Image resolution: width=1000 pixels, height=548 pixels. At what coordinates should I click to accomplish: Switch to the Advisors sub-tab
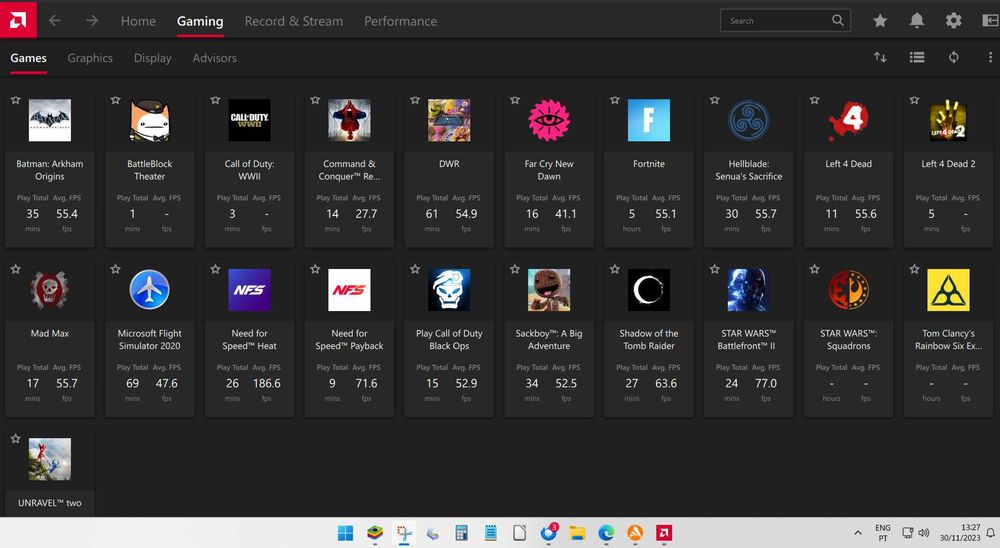point(214,57)
